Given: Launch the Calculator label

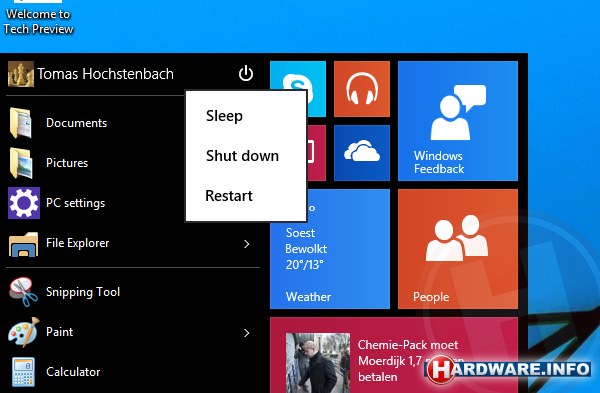Looking at the screenshot, I should coord(73,372).
